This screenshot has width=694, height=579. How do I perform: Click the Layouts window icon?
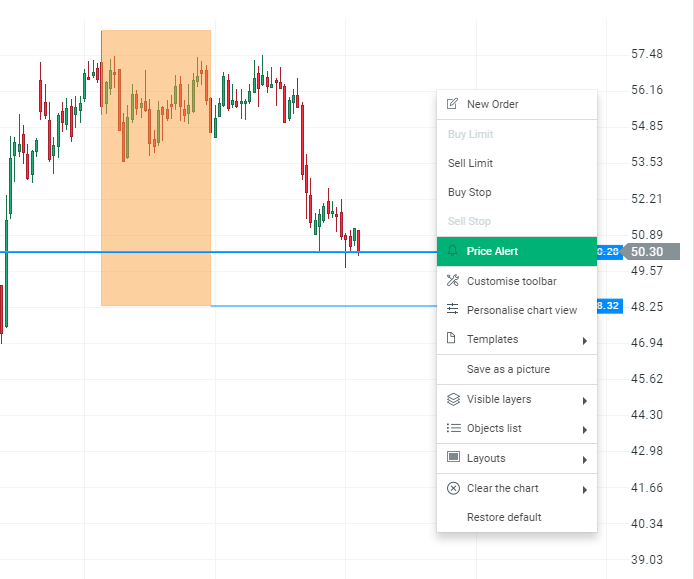coord(453,458)
